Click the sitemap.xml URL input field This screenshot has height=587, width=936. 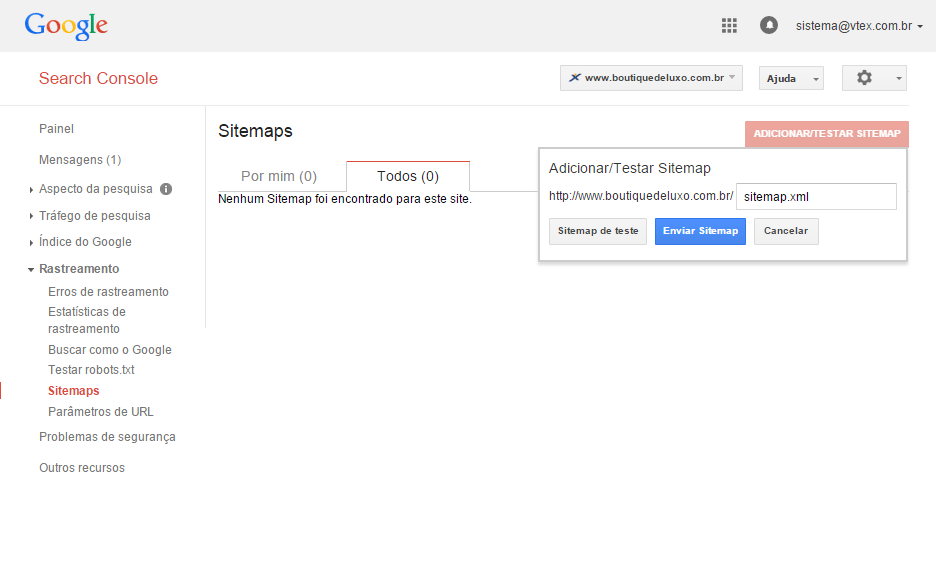816,197
